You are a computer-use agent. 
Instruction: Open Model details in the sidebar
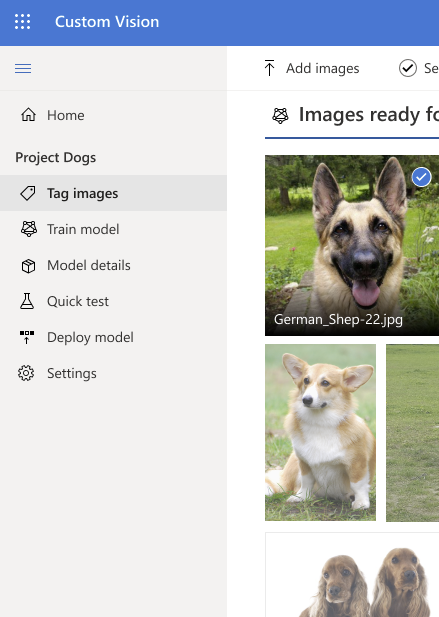click(x=113, y=266)
